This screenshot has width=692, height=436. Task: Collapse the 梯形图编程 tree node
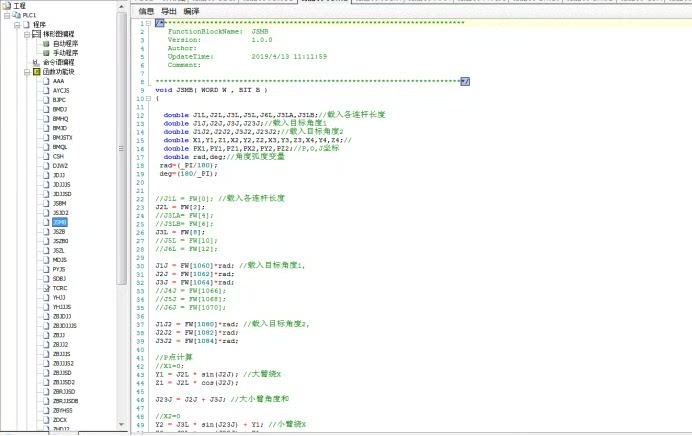(x=26, y=34)
